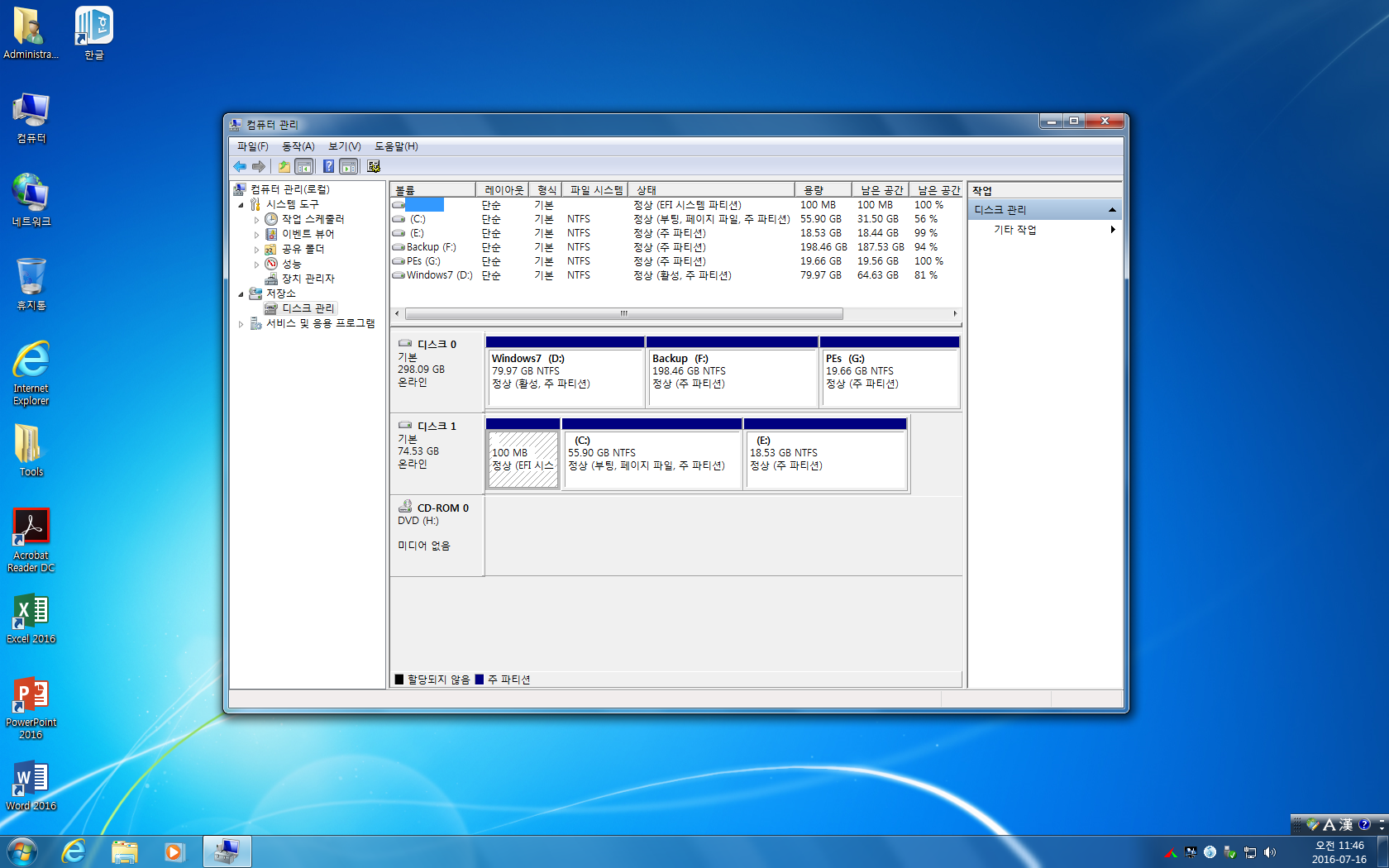Click the Up one level folder icon
The height and width of the screenshot is (868, 1389).
[284, 166]
